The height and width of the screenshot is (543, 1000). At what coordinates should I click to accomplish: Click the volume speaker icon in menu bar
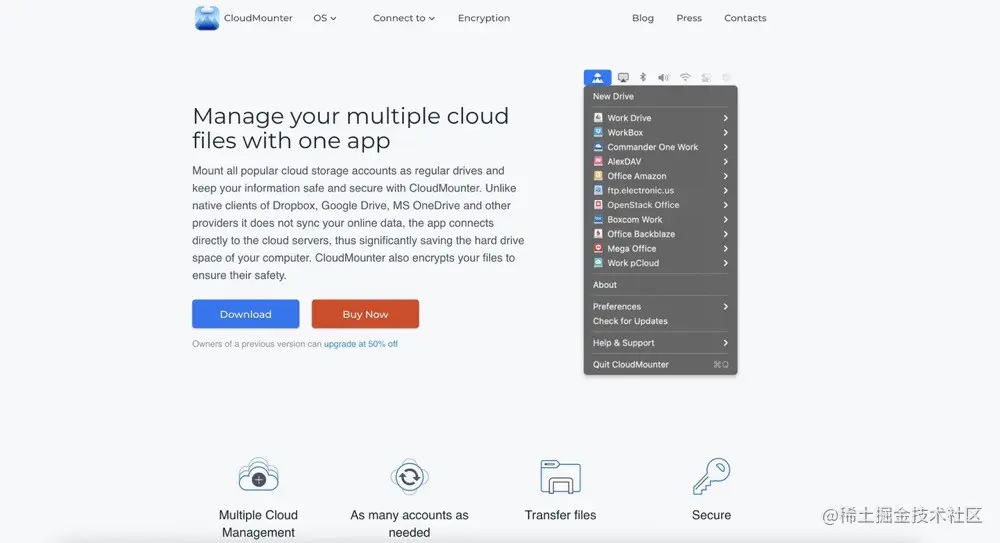pos(663,77)
